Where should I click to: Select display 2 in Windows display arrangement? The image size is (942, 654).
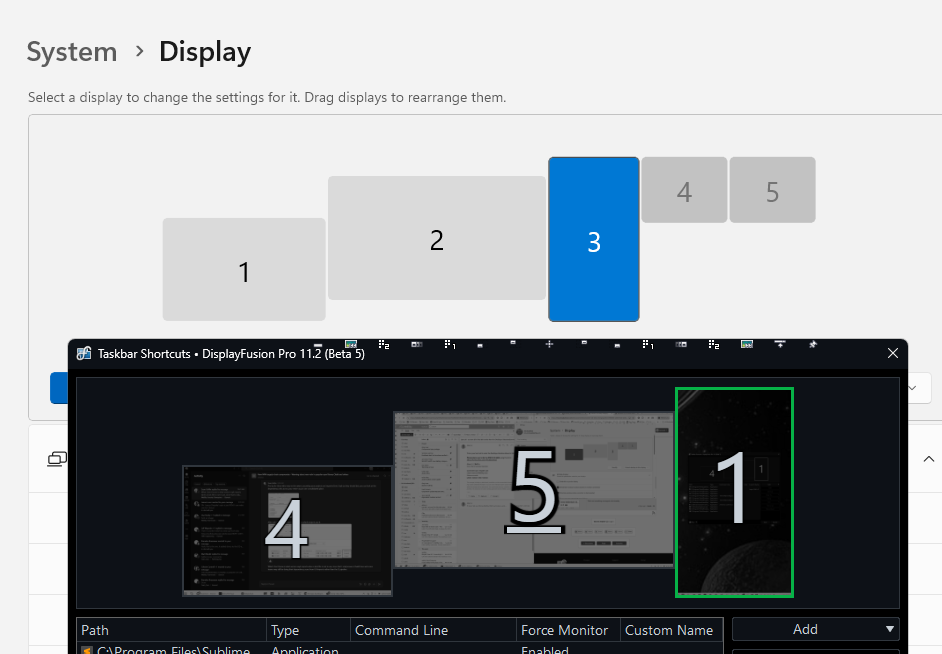[436, 239]
